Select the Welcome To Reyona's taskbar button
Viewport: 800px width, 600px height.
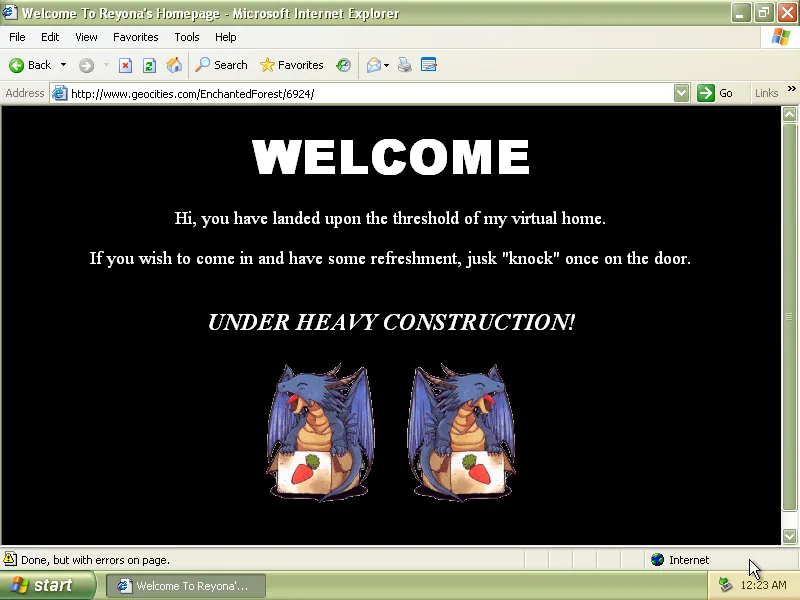(186, 586)
